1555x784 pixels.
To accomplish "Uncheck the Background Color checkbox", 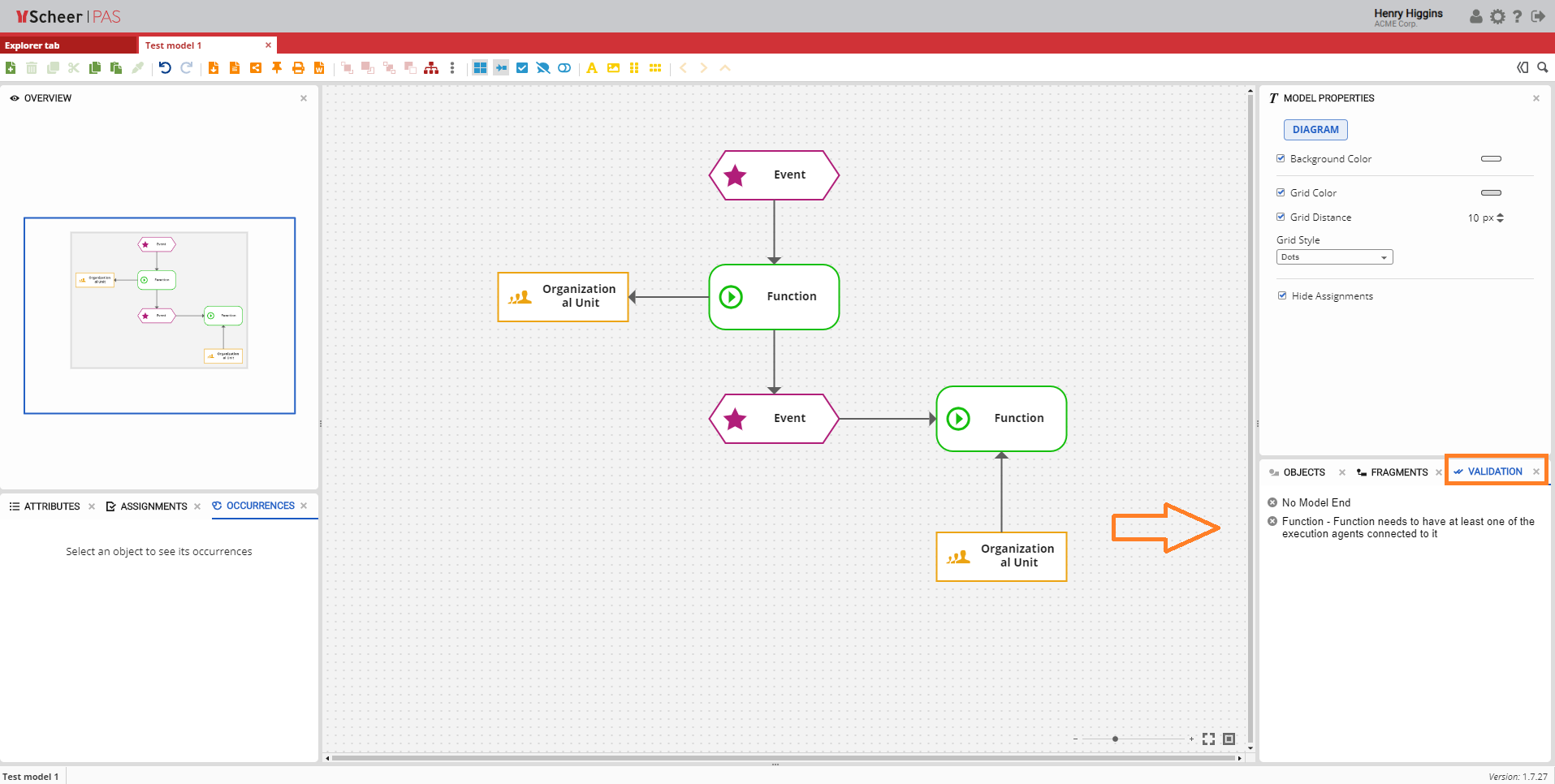I will [x=1281, y=159].
